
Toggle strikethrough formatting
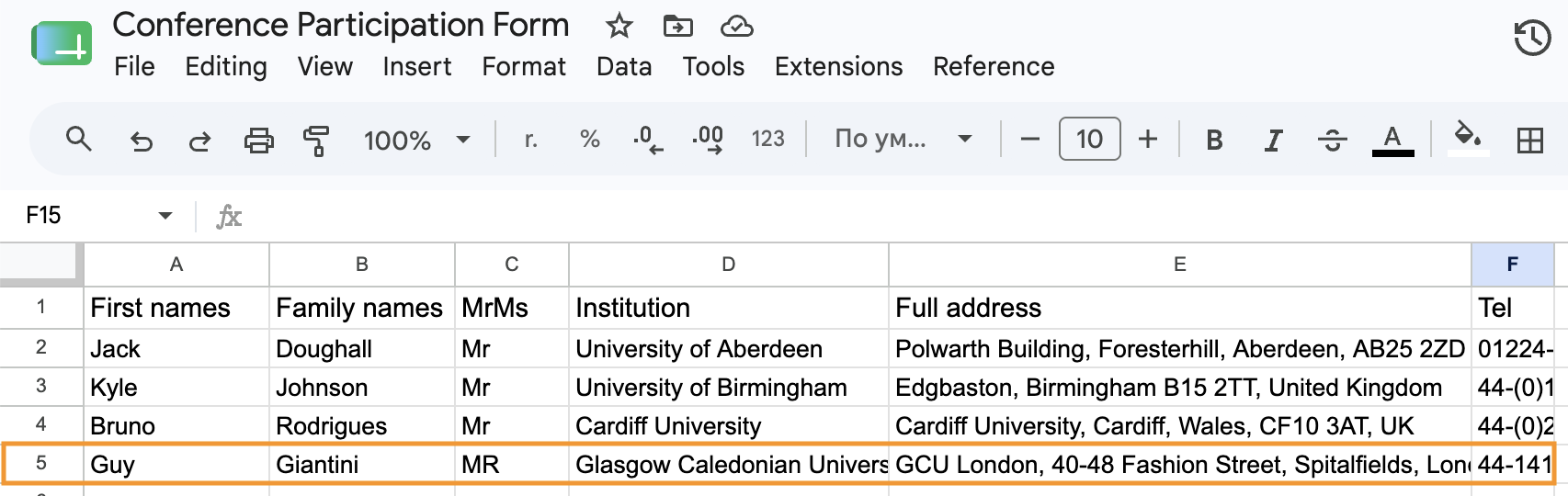[1332, 140]
